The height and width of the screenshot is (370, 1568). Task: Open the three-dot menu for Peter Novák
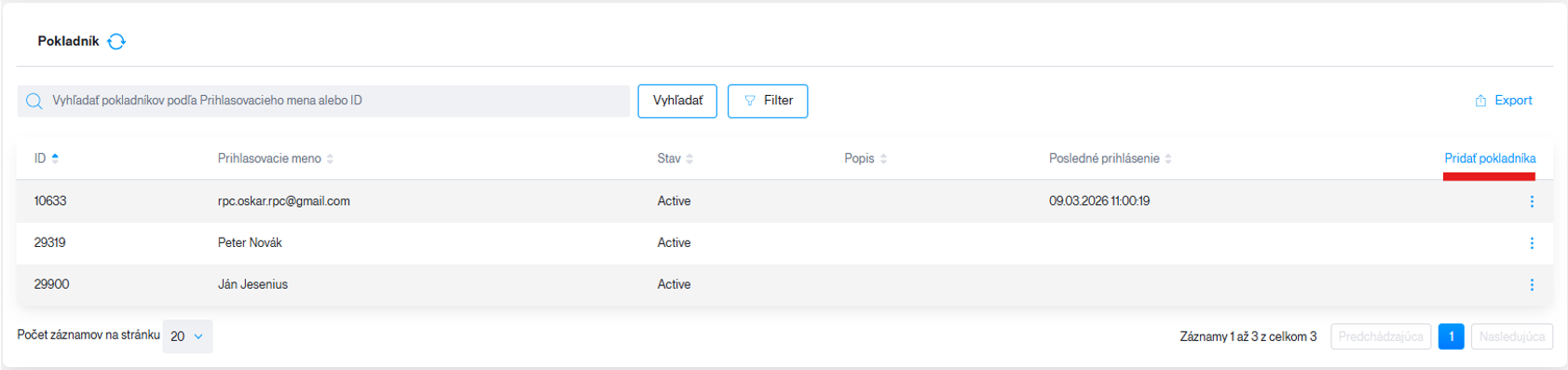click(1532, 243)
